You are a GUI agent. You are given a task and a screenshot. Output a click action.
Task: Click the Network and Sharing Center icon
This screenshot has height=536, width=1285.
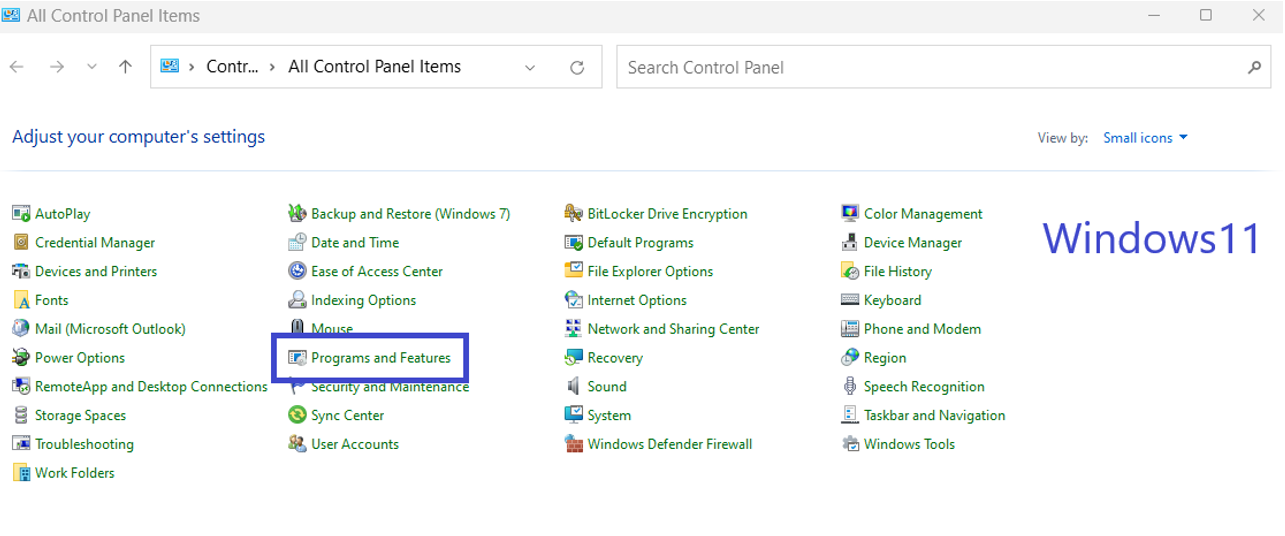pyautogui.click(x=573, y=329)
